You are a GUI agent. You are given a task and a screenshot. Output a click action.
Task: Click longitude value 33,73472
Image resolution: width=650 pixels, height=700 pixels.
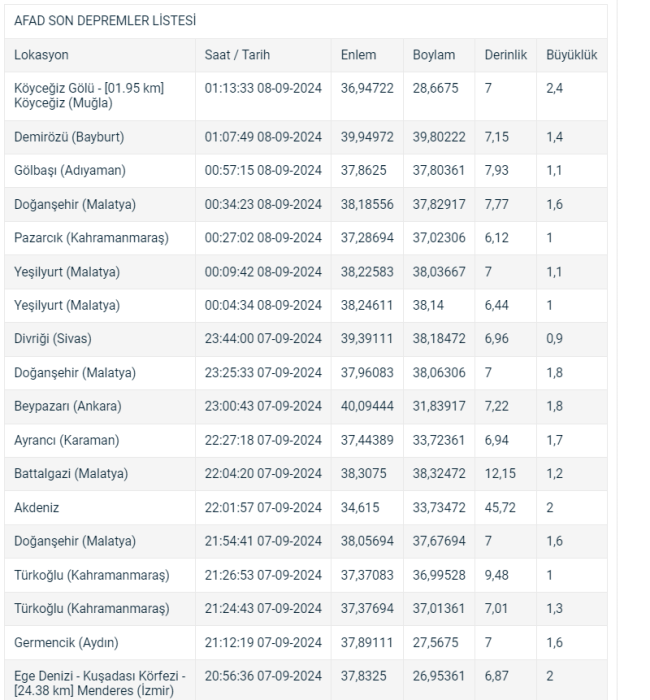(x=439, y=508)
